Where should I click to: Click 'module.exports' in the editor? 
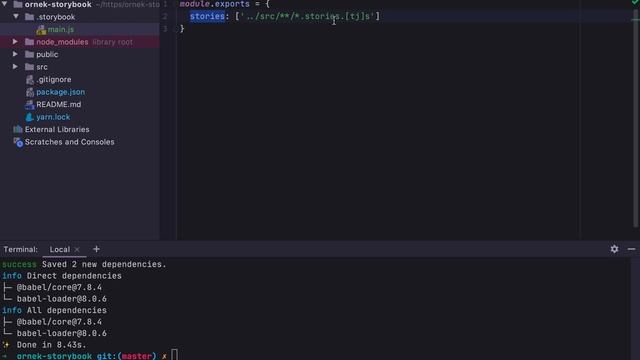click(215, 4)
